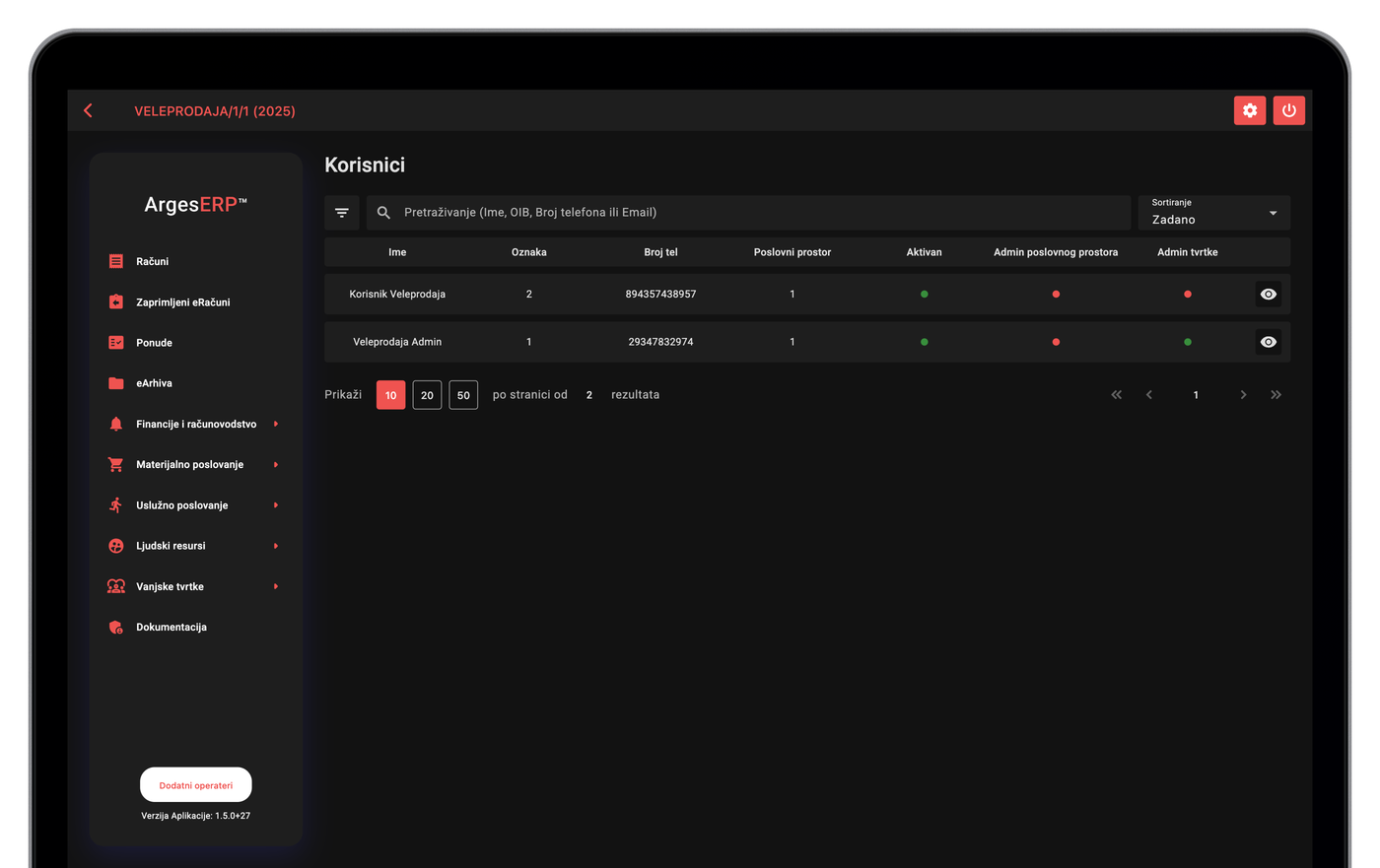Expand Uslužno poslovanje submenu arrow
1380x868 pixels.
click(276, 505)
